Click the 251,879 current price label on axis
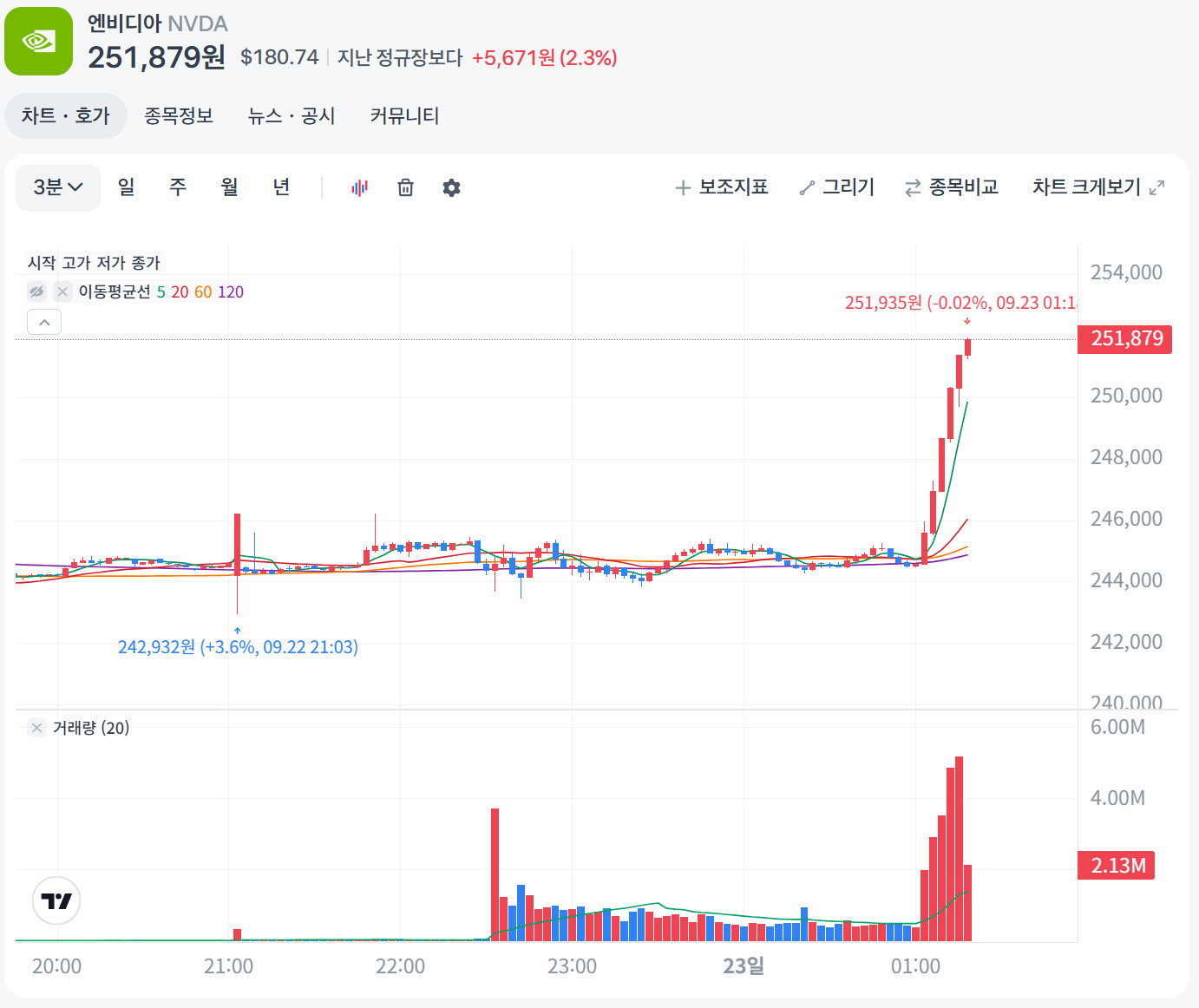Viewport: 1199px width, 1008px height. click(x=1124, y=338)
